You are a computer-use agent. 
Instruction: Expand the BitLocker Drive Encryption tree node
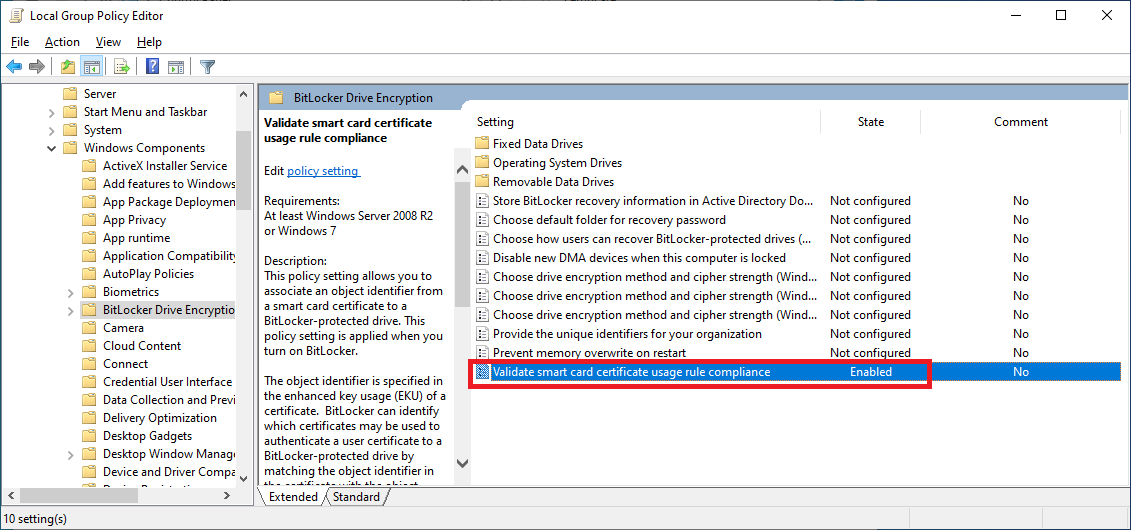tap(70, 311)
